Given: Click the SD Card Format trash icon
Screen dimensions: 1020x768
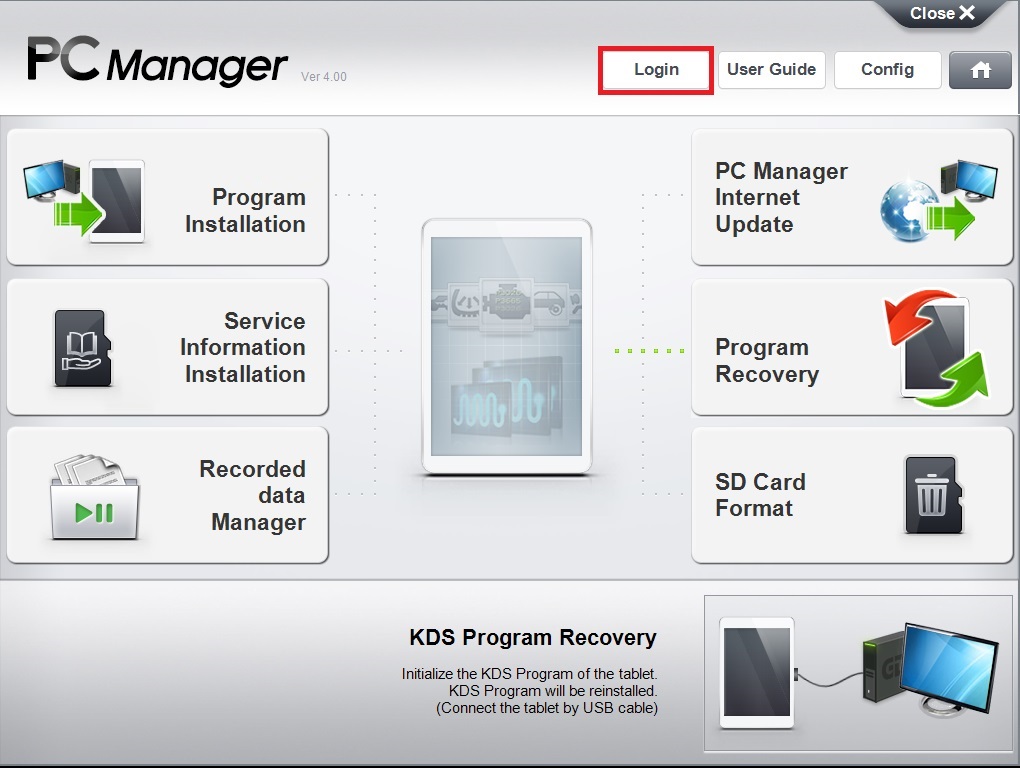Looking at the screenshot, I should pos(933,495).
